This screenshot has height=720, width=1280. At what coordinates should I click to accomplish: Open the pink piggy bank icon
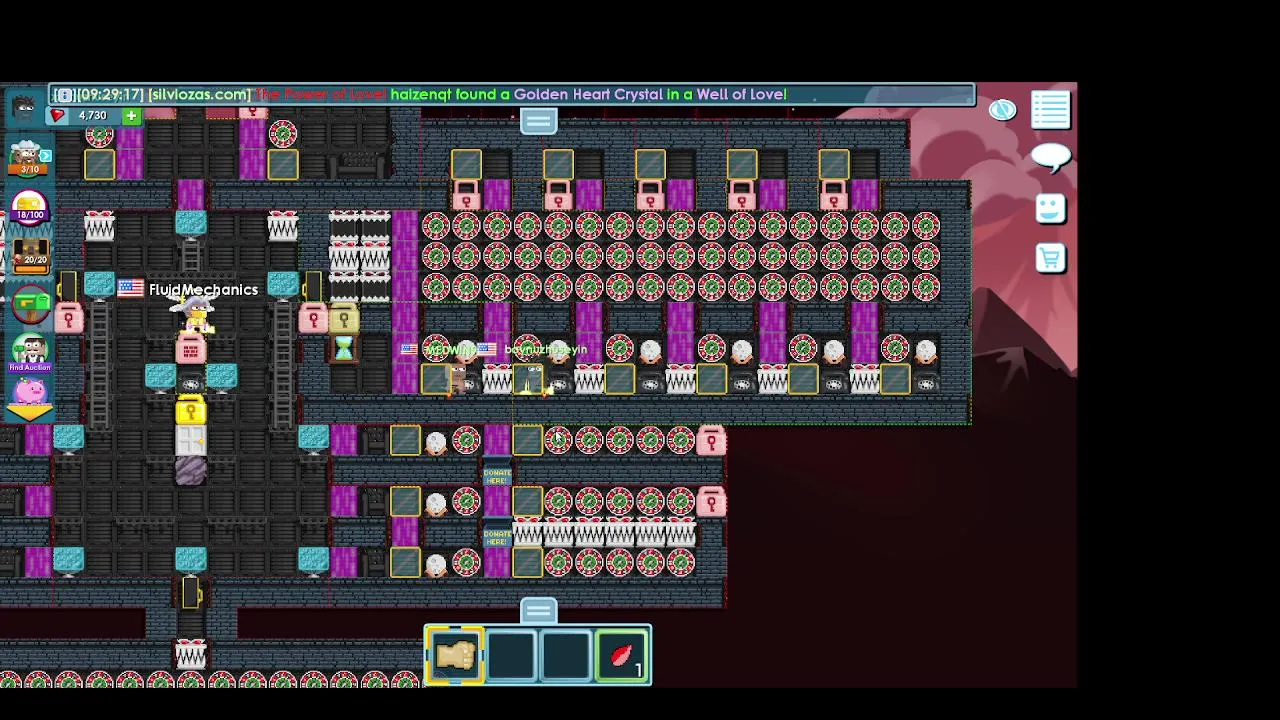point(30,392)
